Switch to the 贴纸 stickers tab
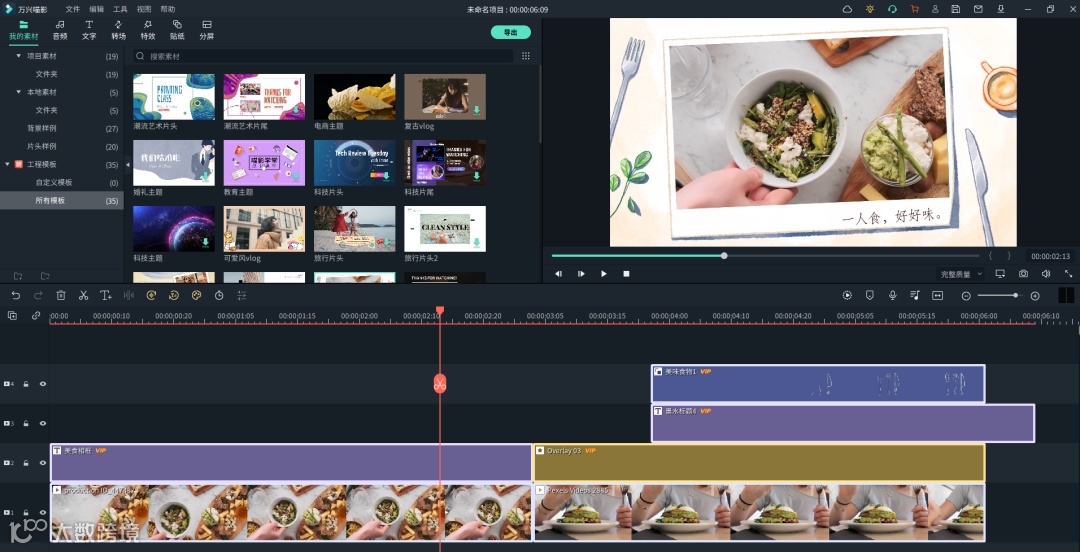The width and height of the screenshot is (1080, 552). (x=177, y=30)
